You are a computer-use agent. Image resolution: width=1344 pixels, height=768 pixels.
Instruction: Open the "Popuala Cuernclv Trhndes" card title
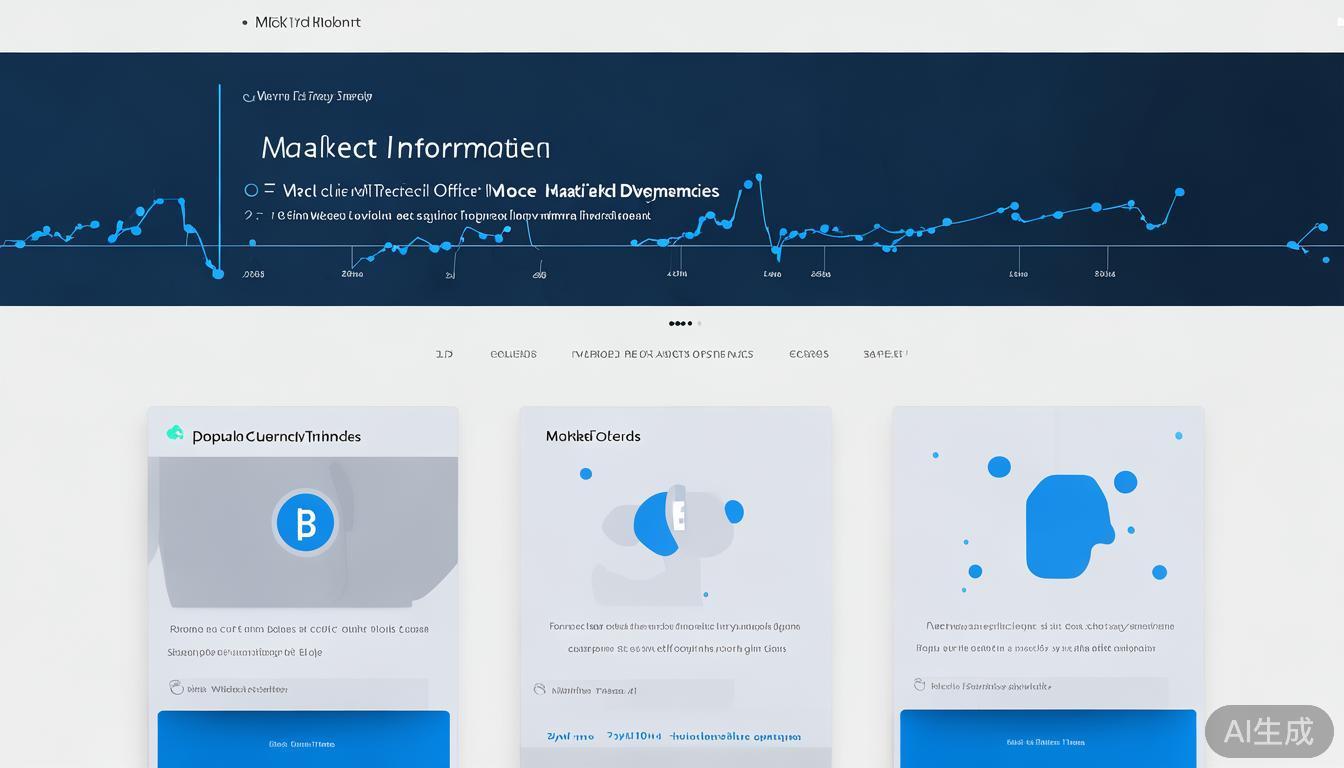276,436
